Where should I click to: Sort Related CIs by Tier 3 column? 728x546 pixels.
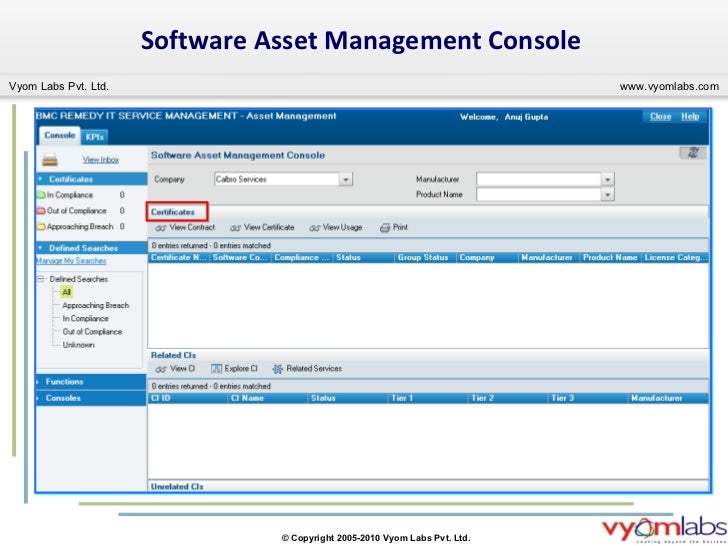[x=587, y=398]
